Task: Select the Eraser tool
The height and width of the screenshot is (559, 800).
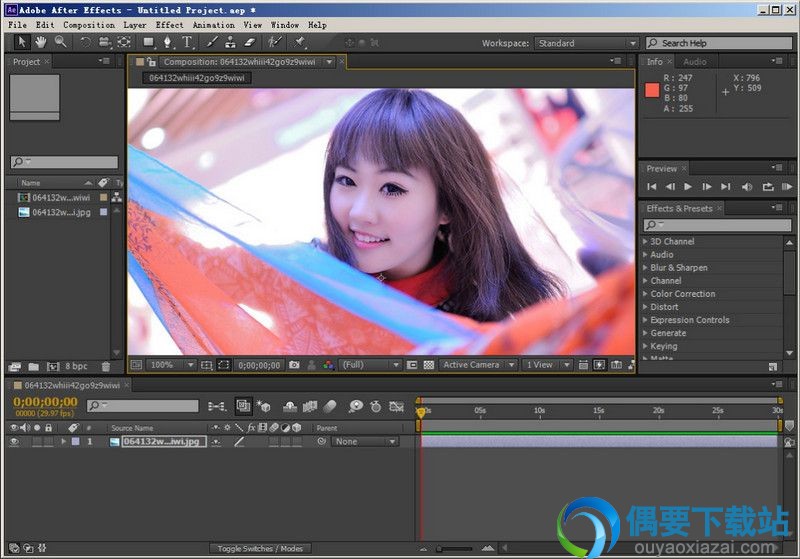Action: pyautogui.click(x=250, y=42)
